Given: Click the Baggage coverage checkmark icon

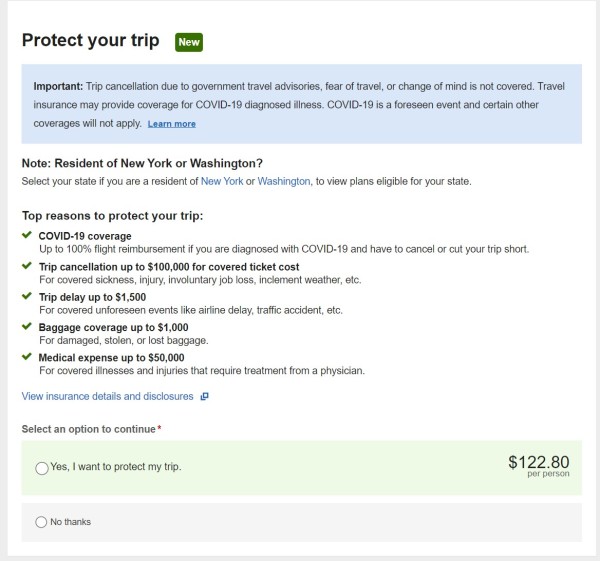Looking at the screenshot, I should (x=27, y=327).
